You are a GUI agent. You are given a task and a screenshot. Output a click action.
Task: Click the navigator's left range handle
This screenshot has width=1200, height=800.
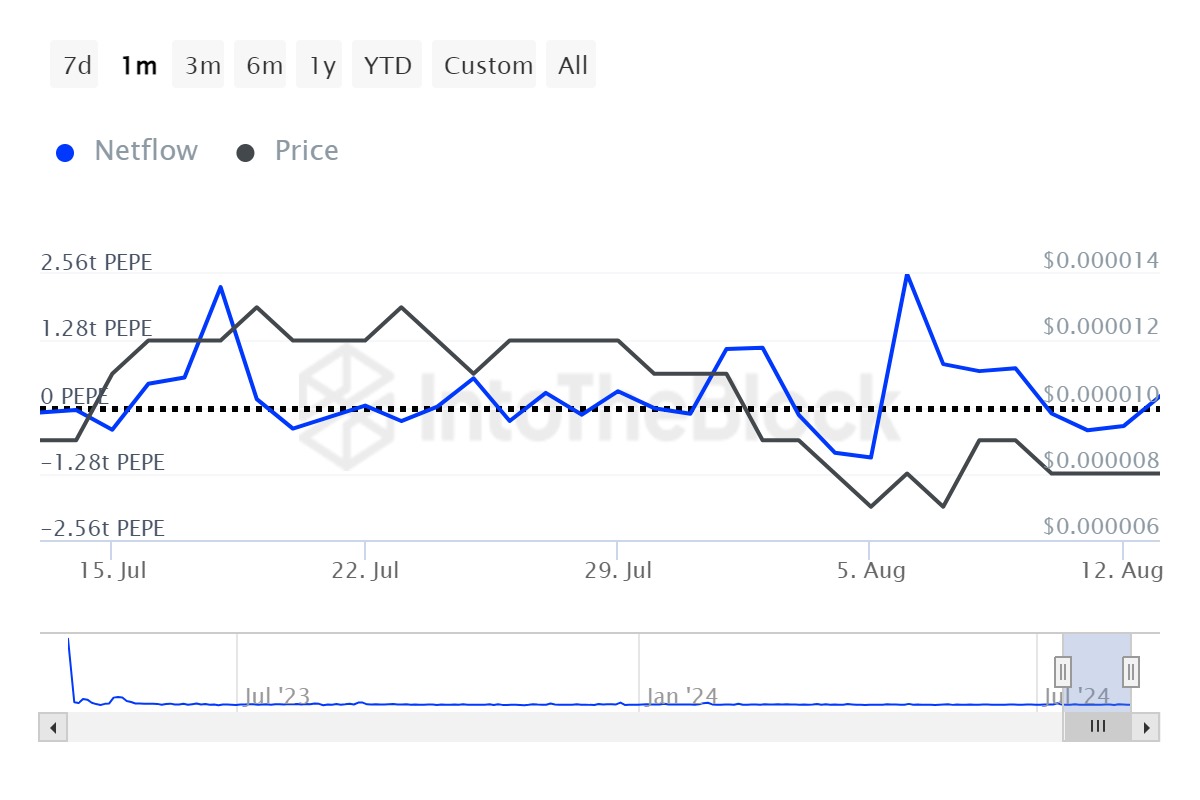pyautogui.click(x=1063, y=669)
